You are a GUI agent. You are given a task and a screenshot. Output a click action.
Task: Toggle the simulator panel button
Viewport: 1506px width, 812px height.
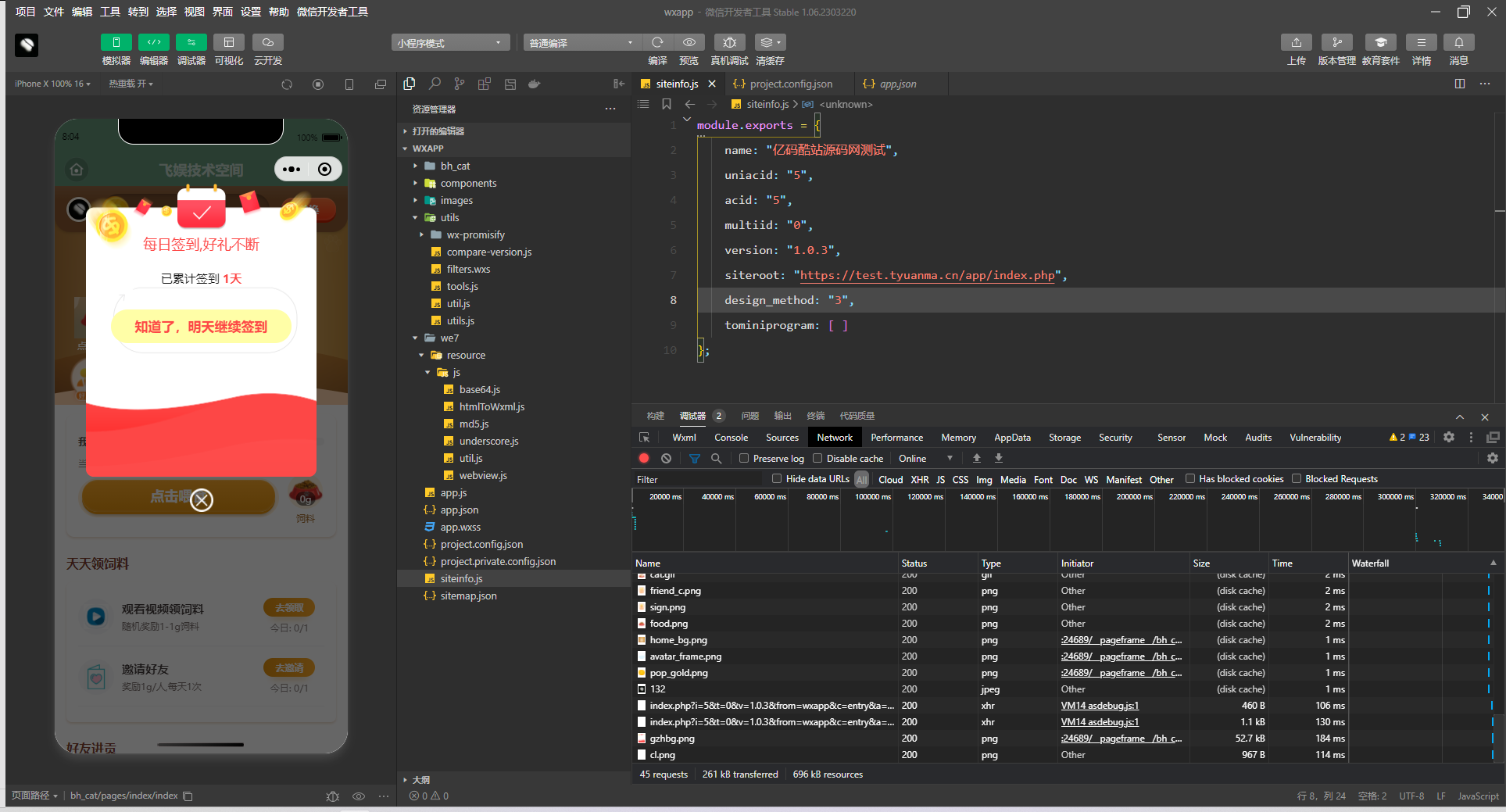(x=116, y=42)
